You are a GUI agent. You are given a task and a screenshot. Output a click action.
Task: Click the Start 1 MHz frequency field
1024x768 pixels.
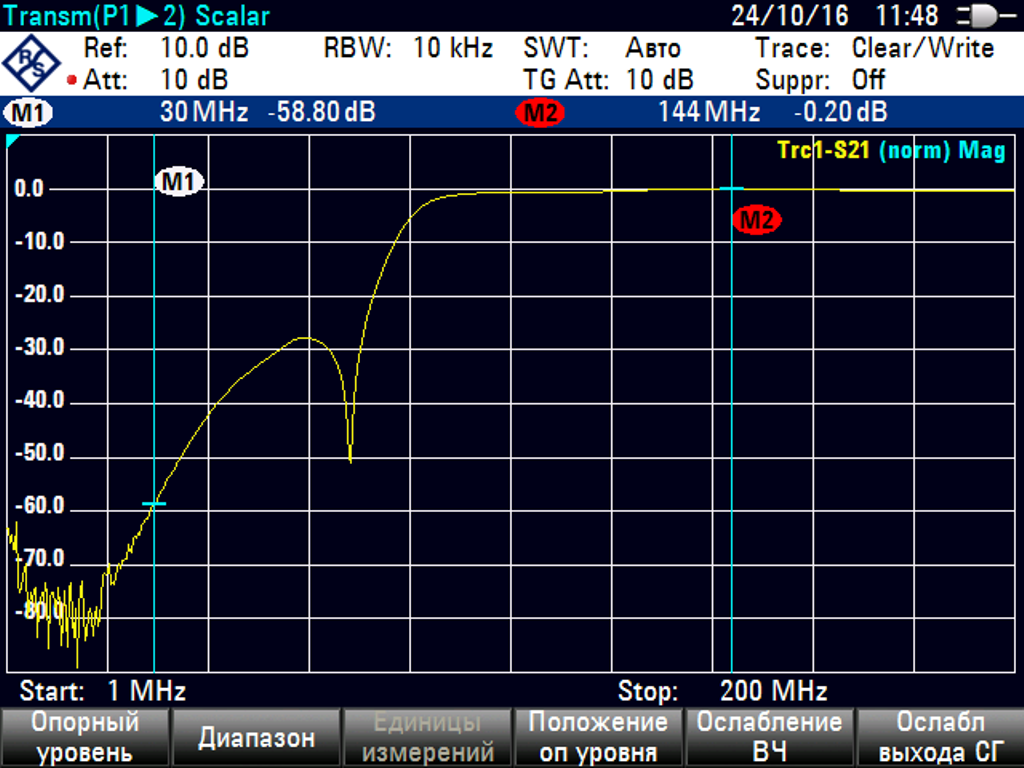pos(103,691)
